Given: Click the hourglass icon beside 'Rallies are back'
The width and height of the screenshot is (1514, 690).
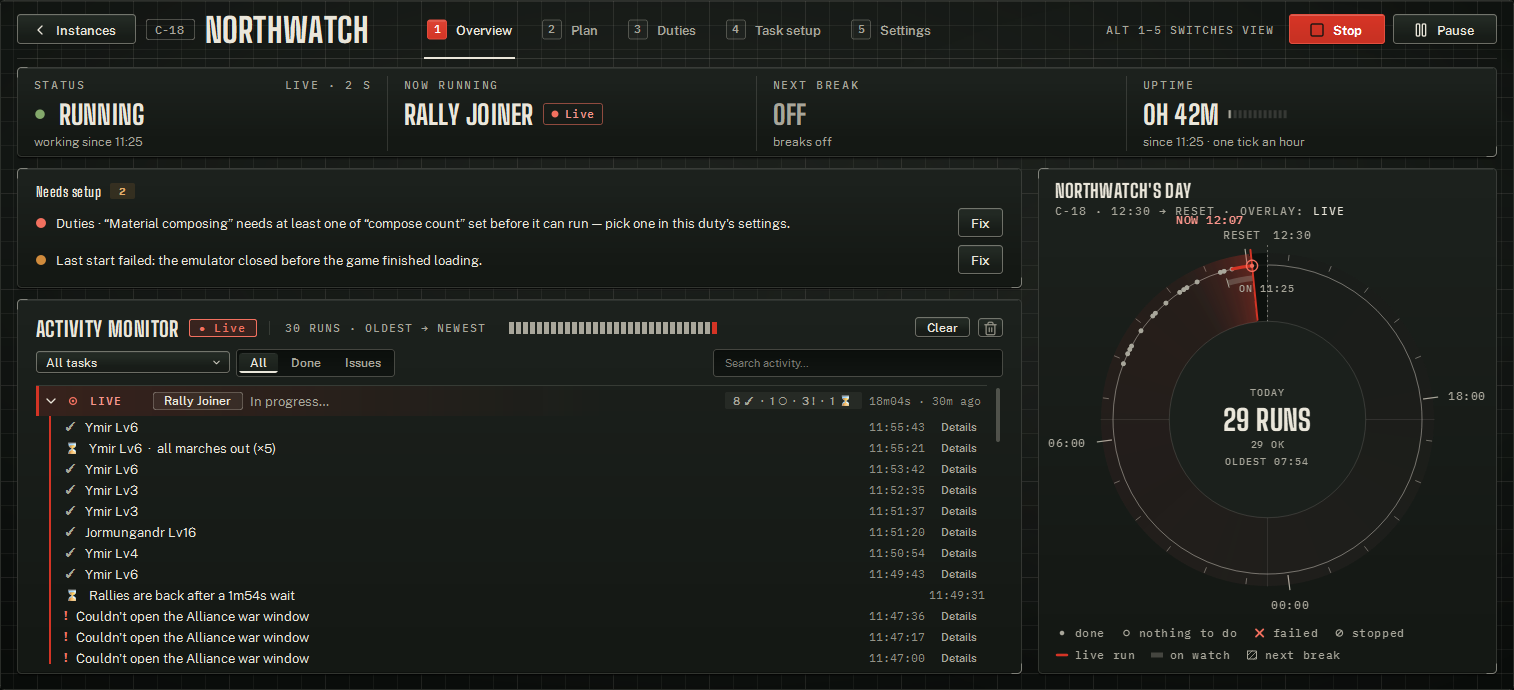Looking at the screenshot, I should pyautogui.click(x=72, y=596).
